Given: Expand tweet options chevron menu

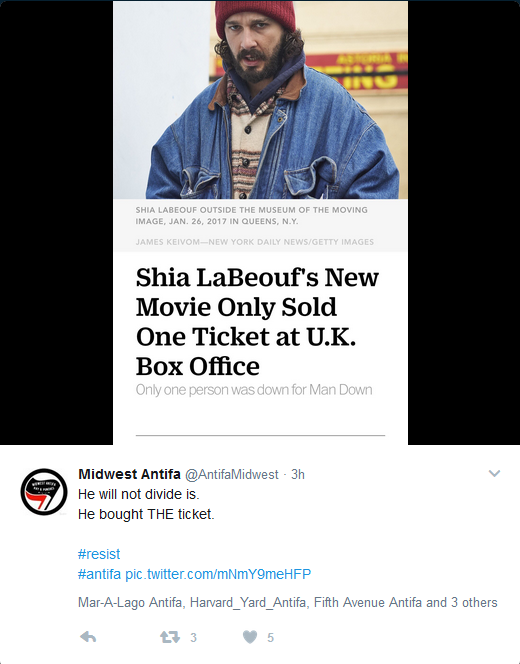Looking at the screenshot, I should pos(494,473).
